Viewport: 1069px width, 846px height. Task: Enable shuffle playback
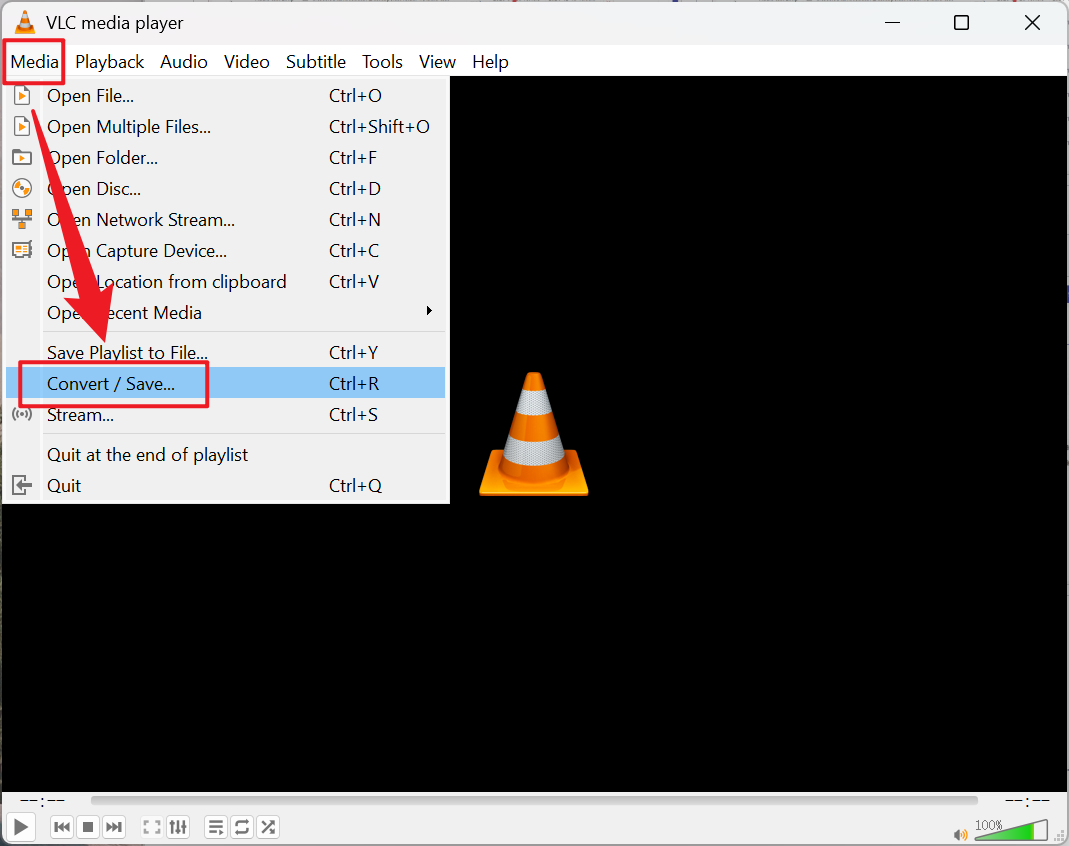coord(267,827)
